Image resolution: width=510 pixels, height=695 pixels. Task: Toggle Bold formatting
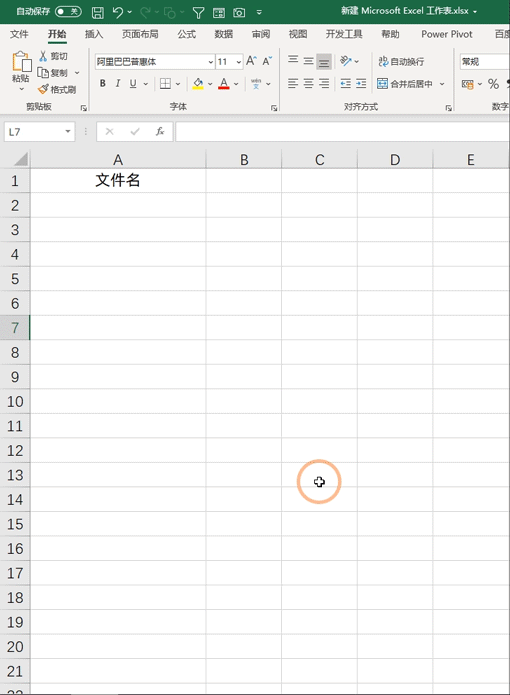pos(103,83)
